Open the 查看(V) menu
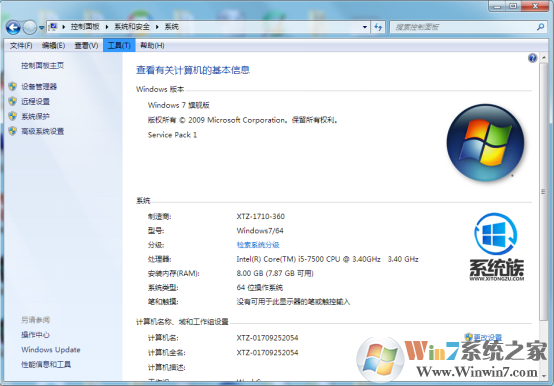Viewport: 554px width, 386px height. (x=86, y=46)
